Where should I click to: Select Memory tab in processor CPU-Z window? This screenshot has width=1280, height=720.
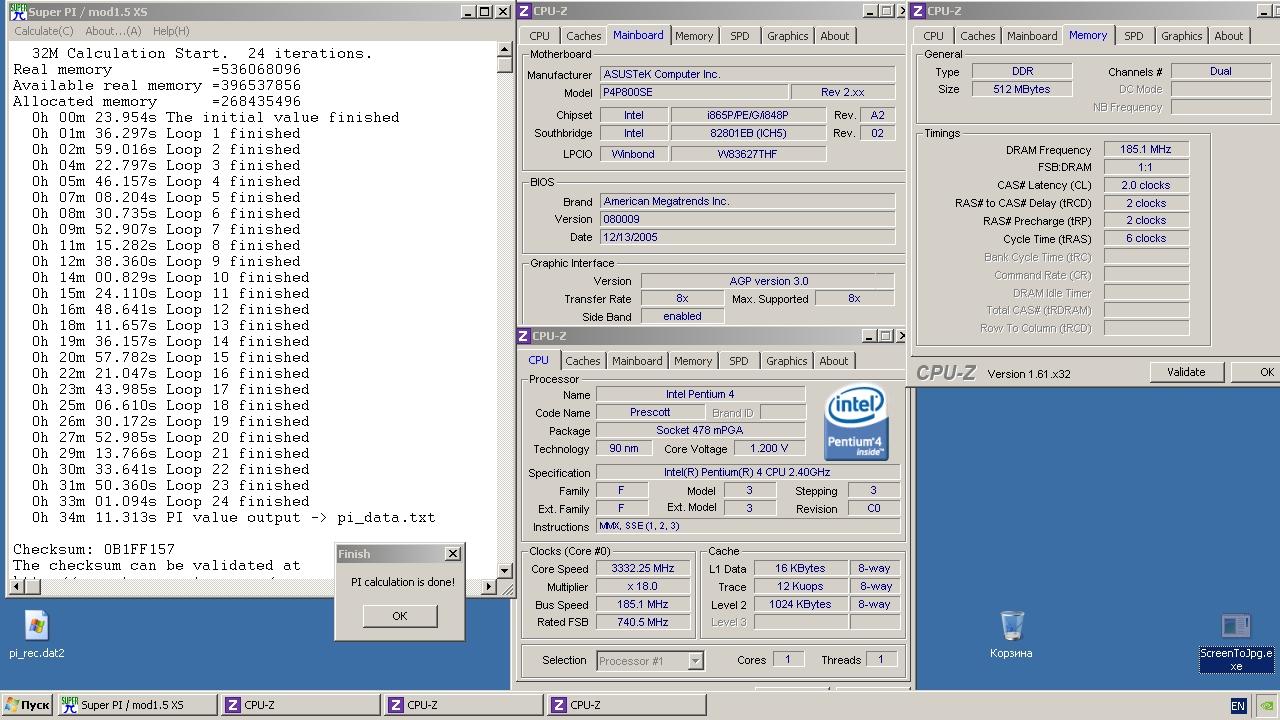(693, 361)
